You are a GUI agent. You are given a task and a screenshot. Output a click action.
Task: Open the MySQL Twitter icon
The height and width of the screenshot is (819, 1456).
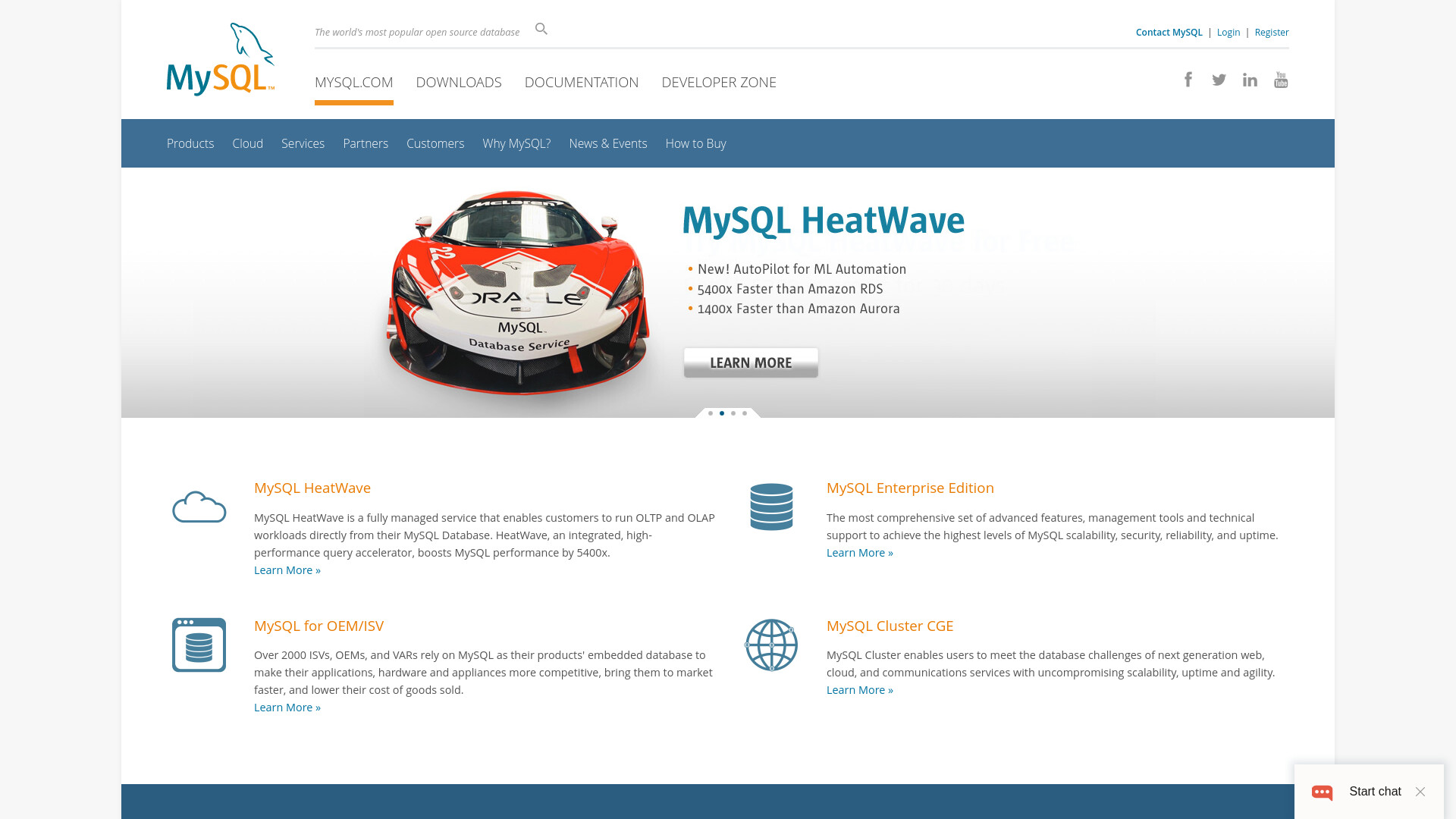coord(1219,80)
